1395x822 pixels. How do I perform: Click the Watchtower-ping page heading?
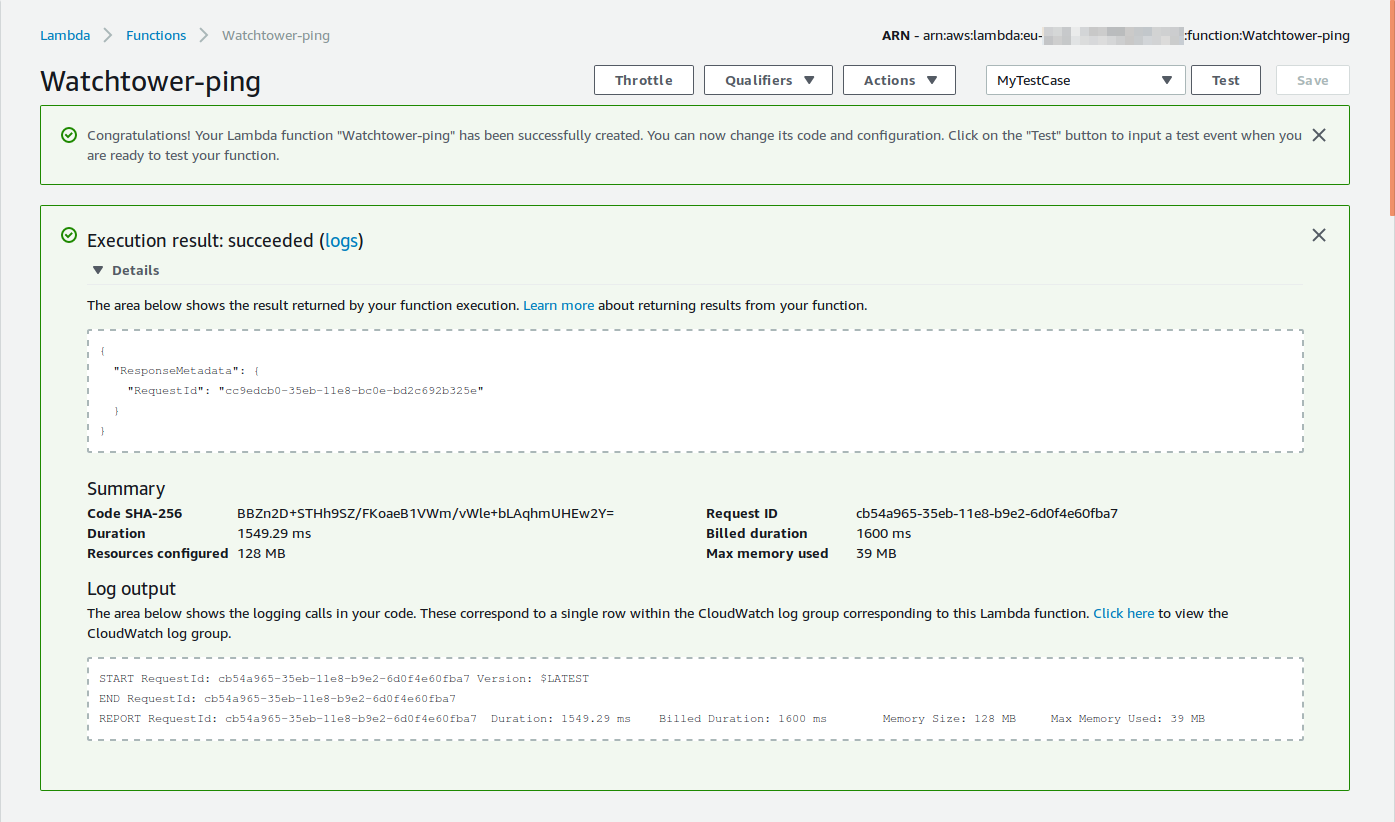tap(151, 81)
